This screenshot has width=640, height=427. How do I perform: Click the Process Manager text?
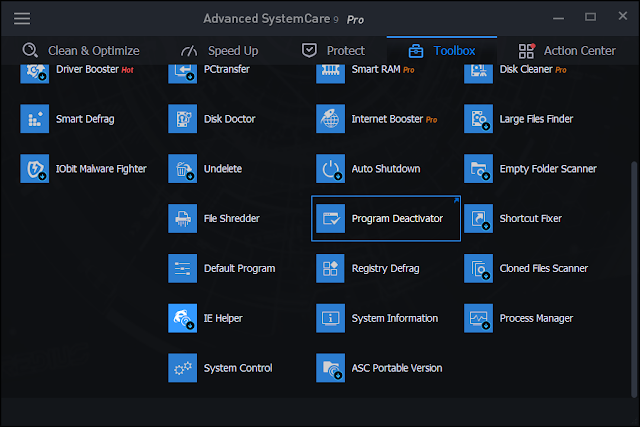(536, 318)
